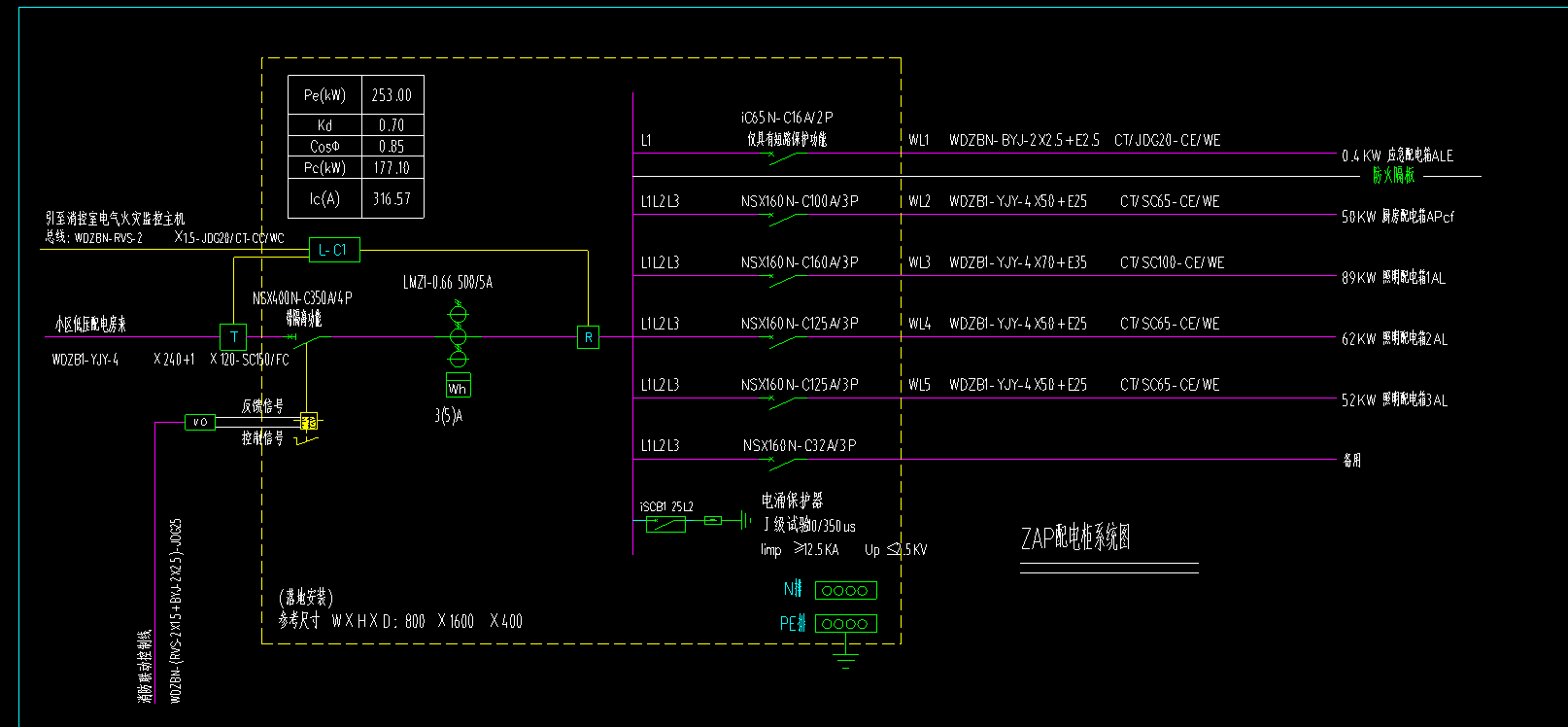Image resolution: width=1568 pixels, height=727 pixels.
Task: Select the NSX160N-C100A/3P label
Action: [x=800, y=201]
